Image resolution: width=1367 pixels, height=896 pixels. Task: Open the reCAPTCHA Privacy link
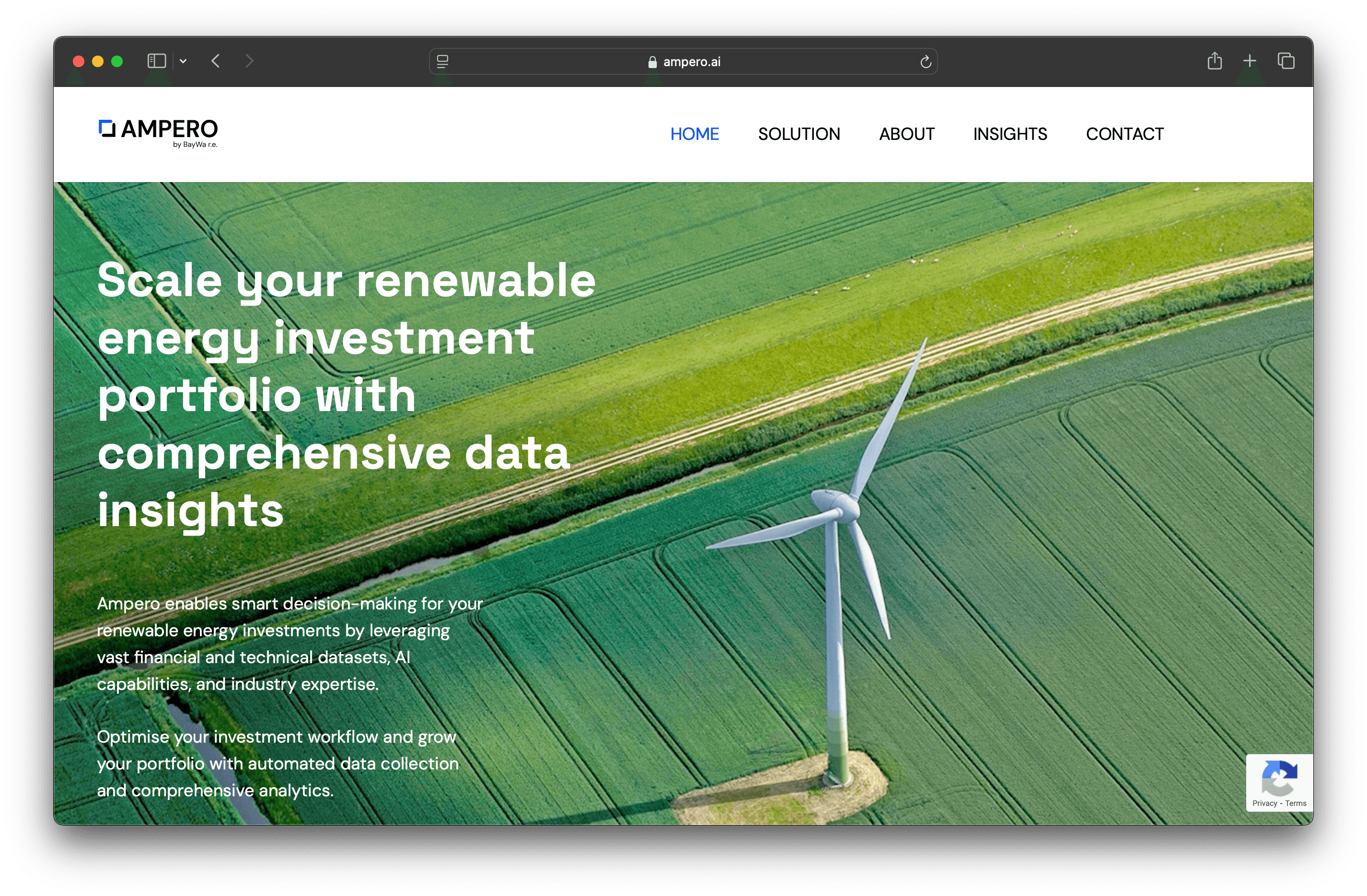point(1264,803)
